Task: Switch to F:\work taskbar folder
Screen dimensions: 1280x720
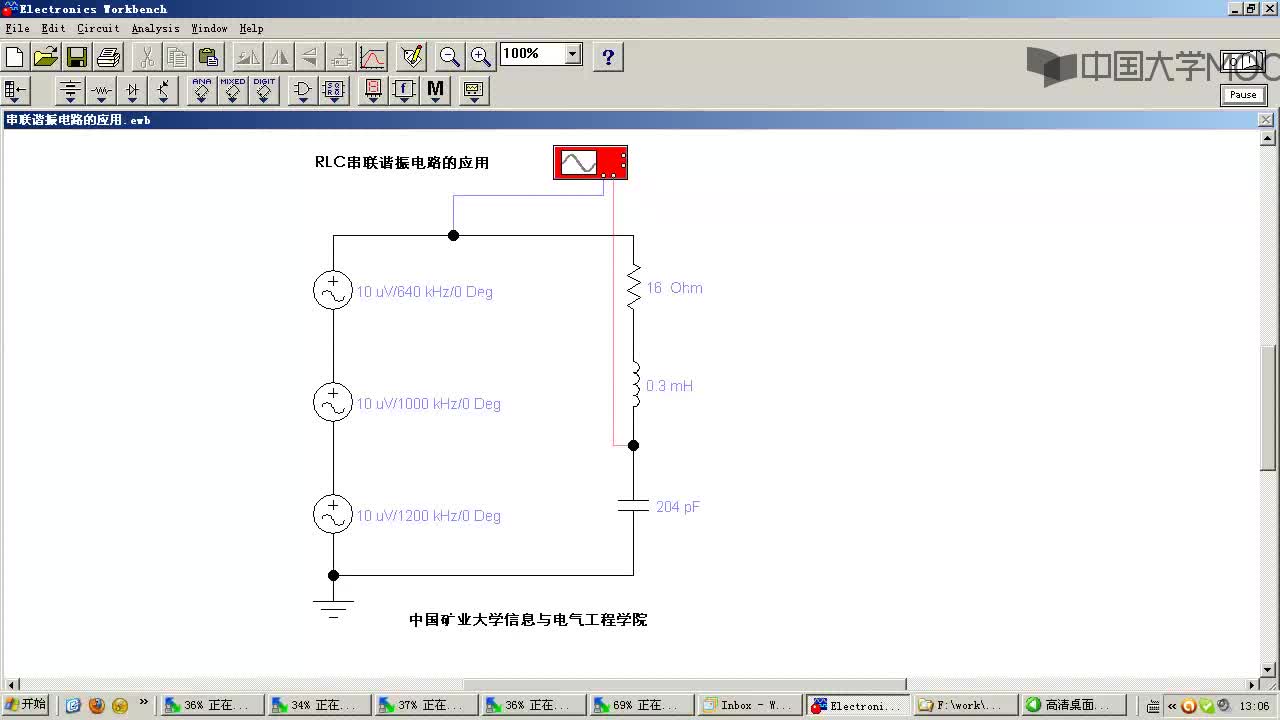Action: point(966,705)
